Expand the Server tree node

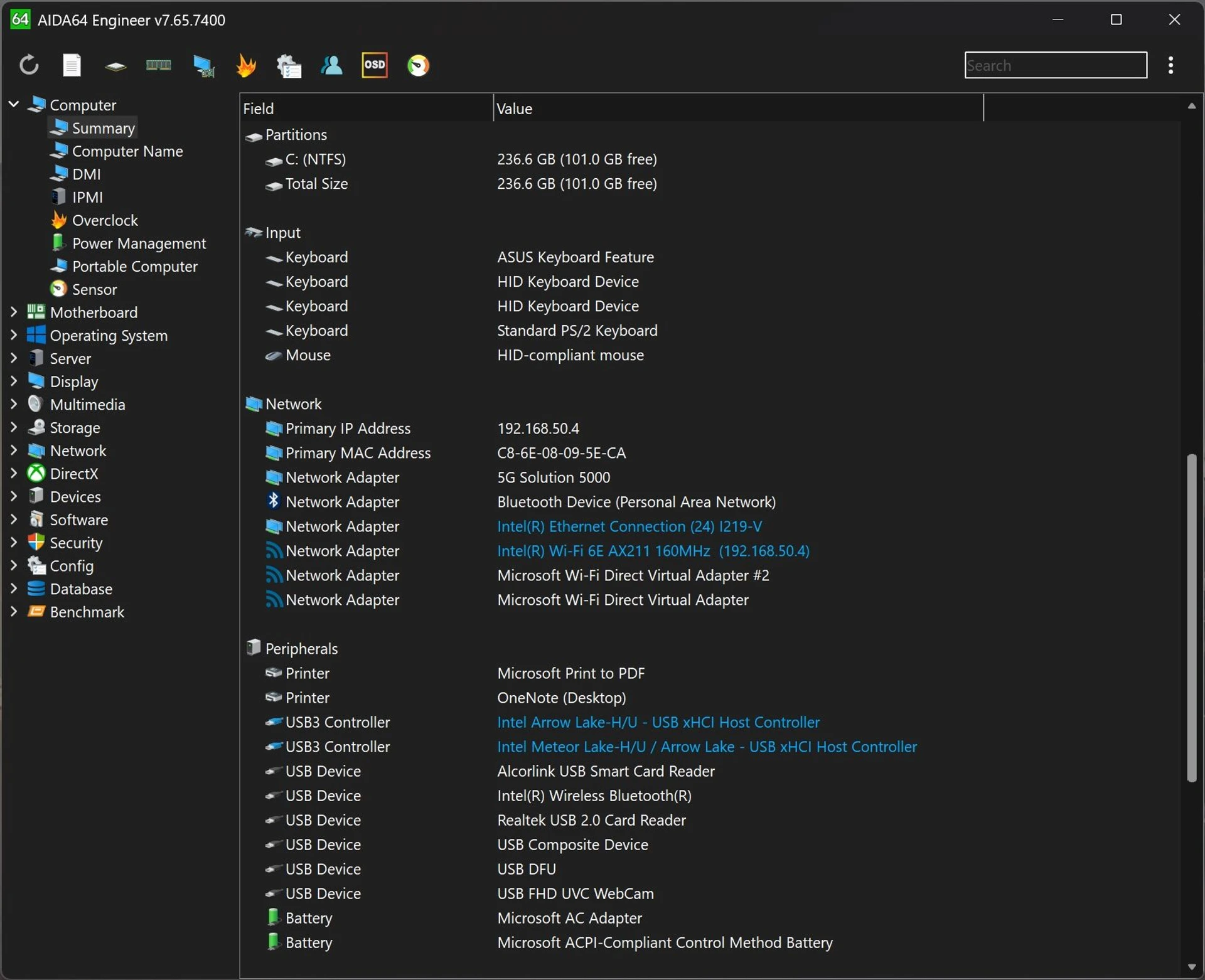tap(14, 358)
